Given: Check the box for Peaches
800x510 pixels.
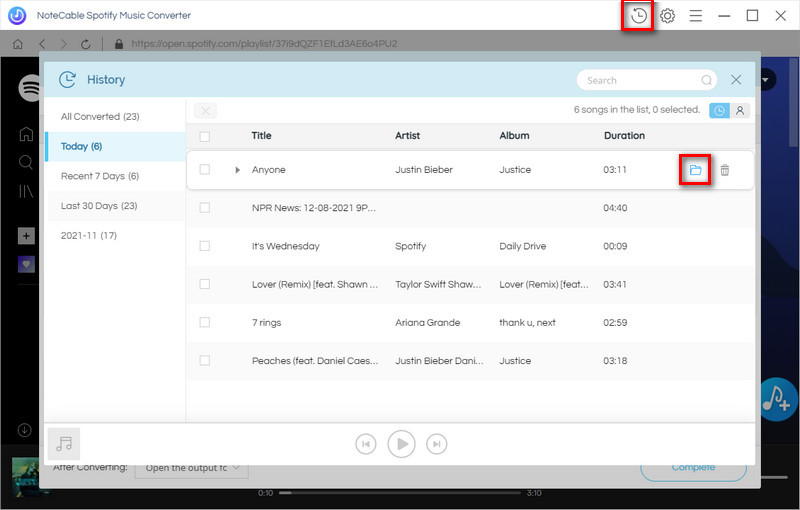Looking at the screenshot, I should click(205, 361).
